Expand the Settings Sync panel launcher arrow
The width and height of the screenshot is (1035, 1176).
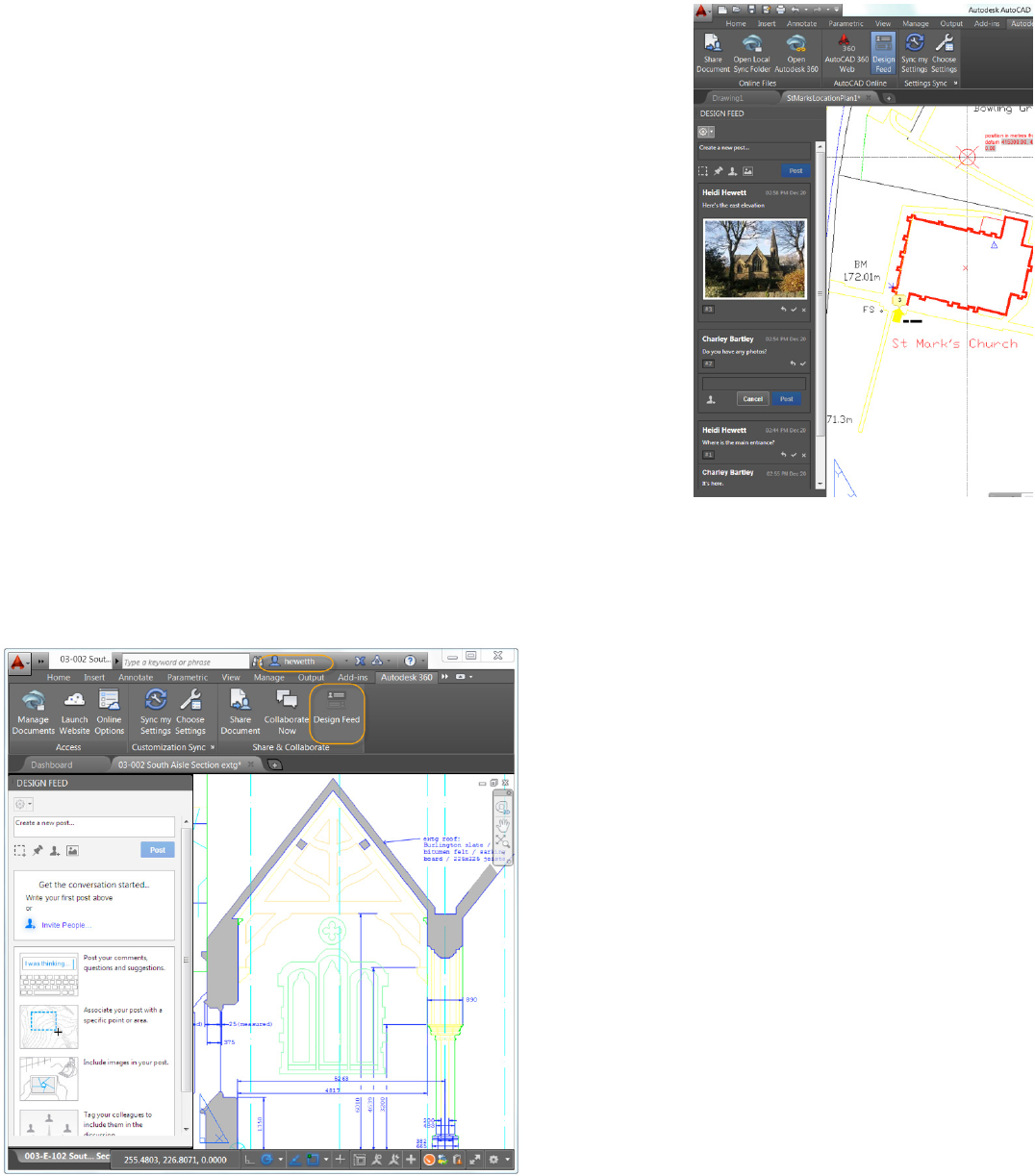pos(955,84)
